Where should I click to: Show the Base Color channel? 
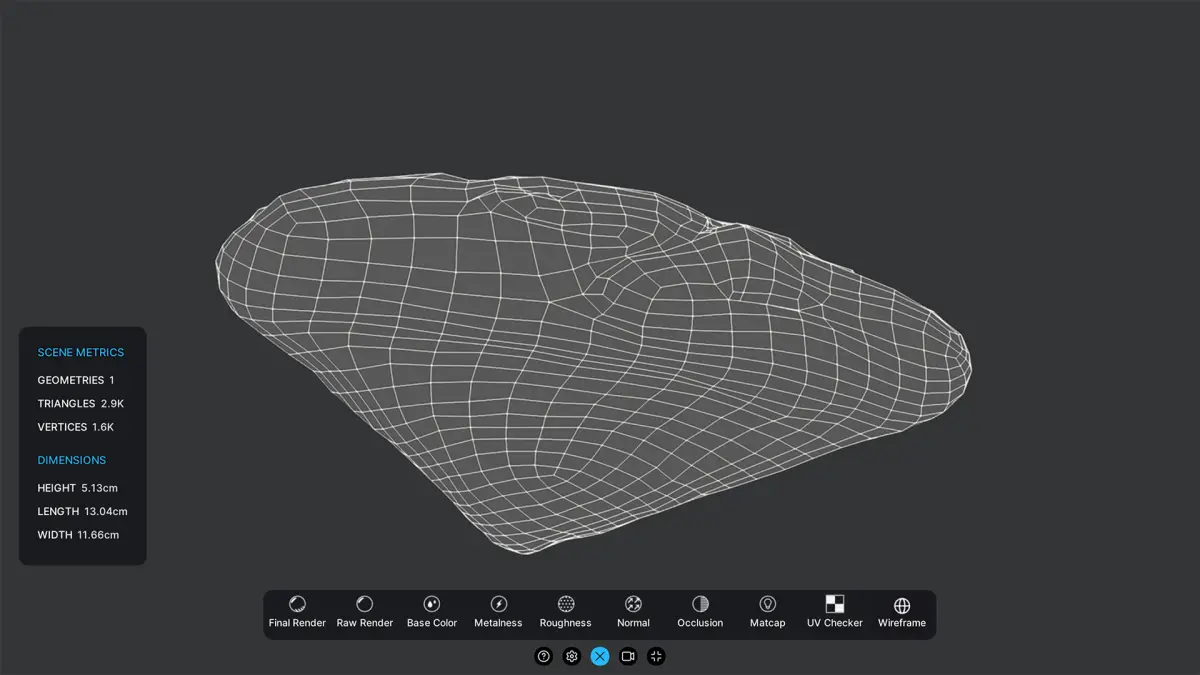(x=432, y=612)
